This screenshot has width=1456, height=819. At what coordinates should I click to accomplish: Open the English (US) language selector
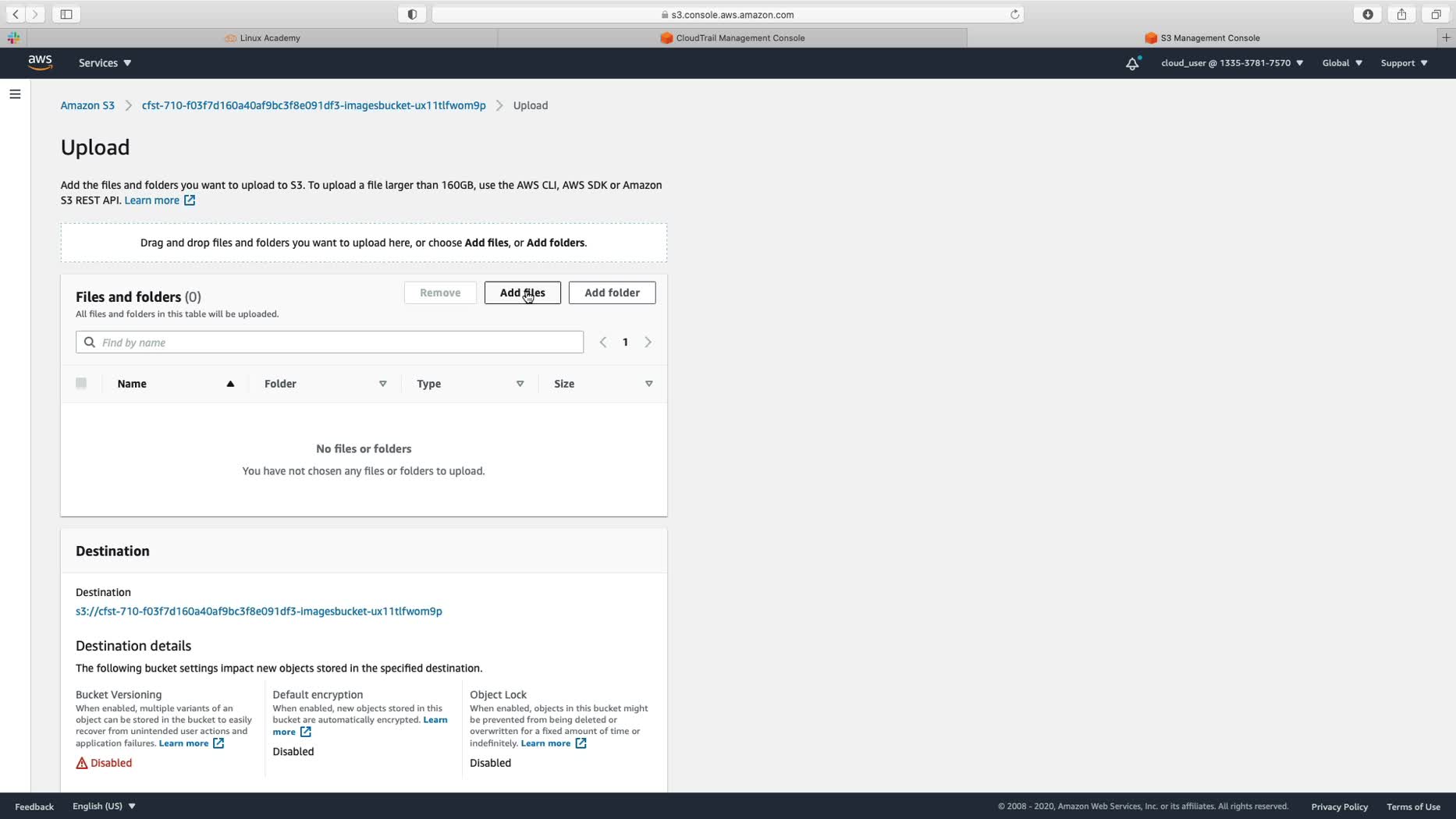[x=104, y=806]
